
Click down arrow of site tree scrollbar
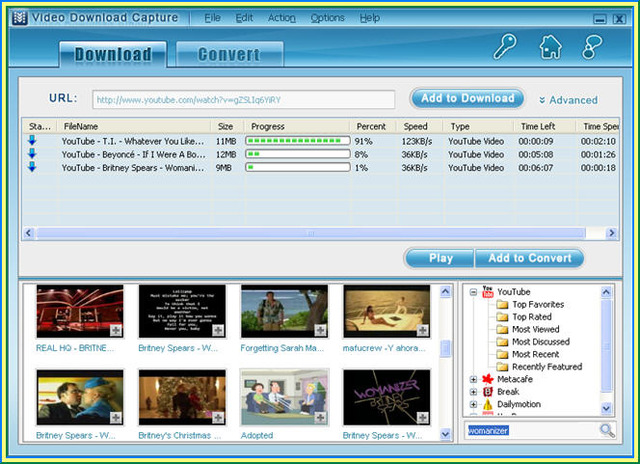click(x=606, y=408)
